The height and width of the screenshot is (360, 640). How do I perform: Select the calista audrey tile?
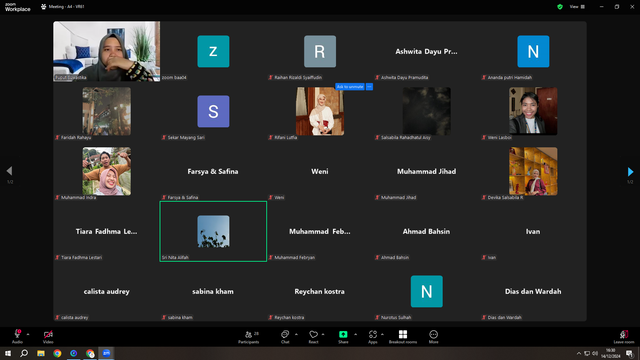[107, 291]
